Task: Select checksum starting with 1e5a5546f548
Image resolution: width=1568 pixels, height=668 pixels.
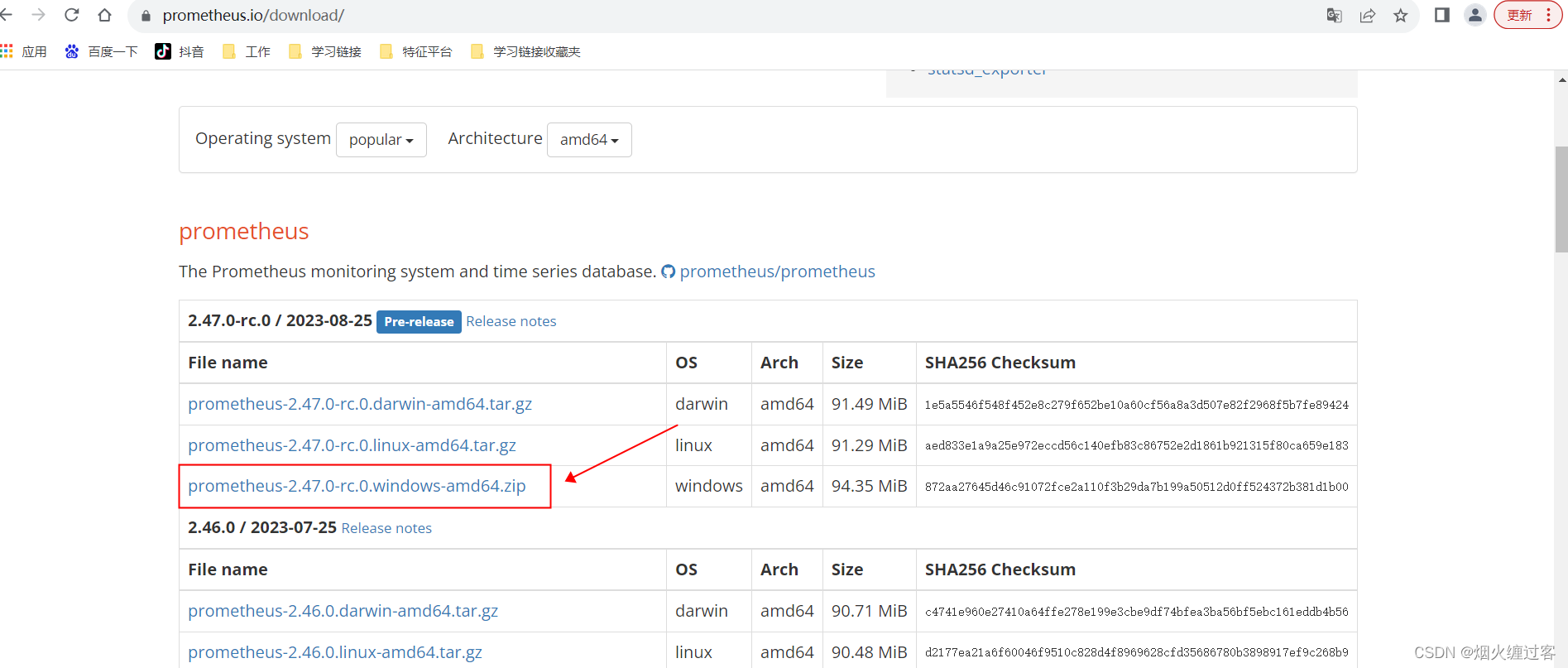Action: 1136,405
